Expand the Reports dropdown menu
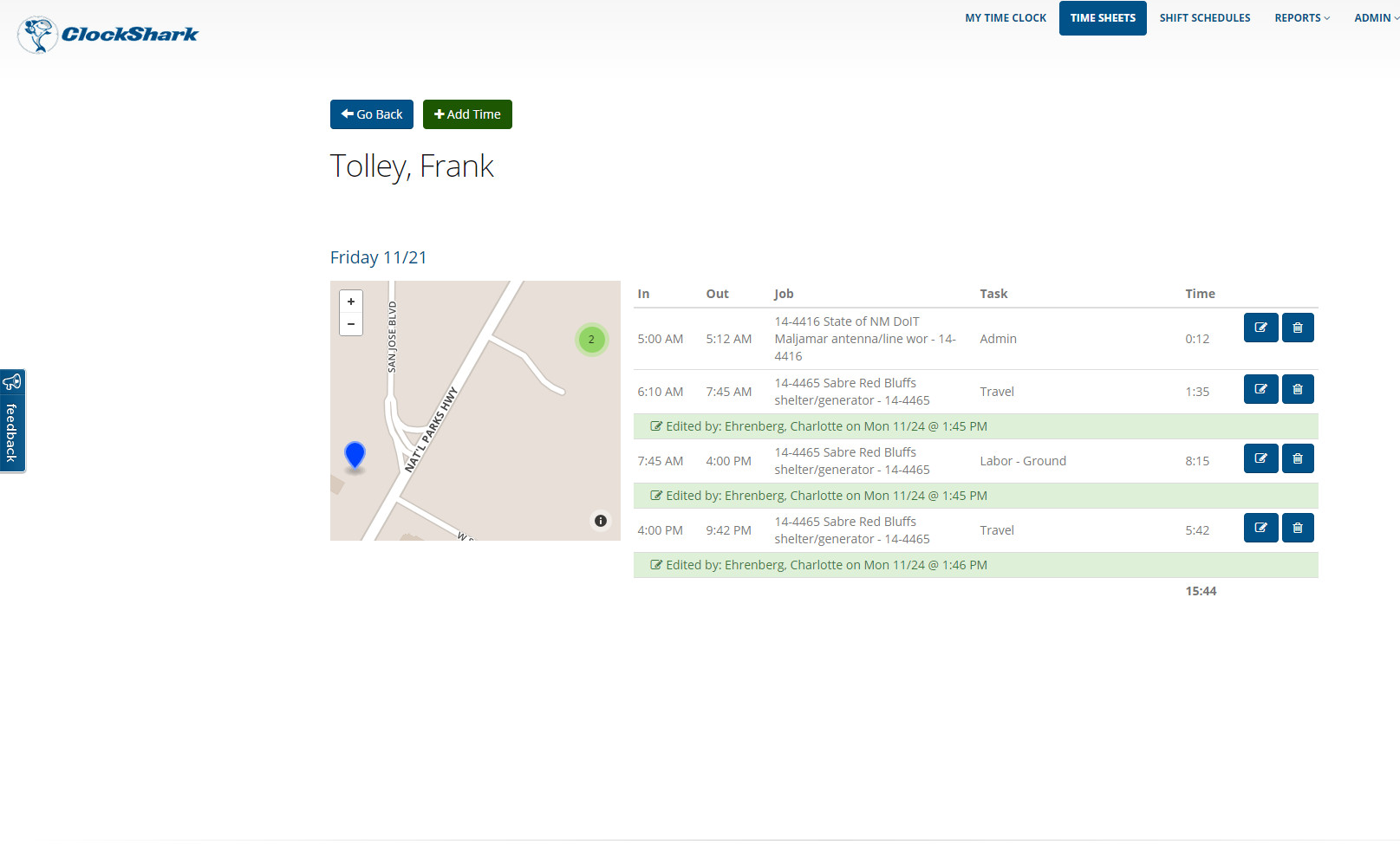The height and width of the screenshot is (844, 1400). (x=1302, y=18)
